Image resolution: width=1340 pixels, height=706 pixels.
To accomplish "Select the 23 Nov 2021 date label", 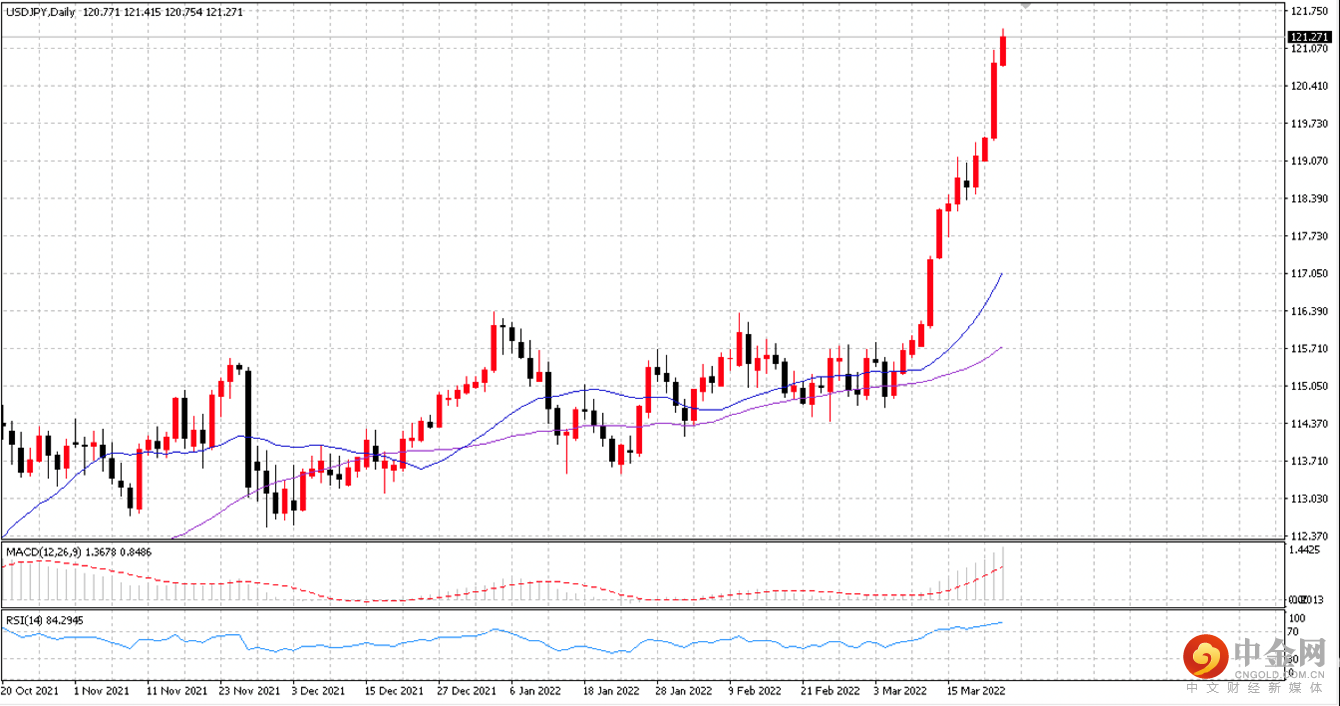I will tap(250, 691).
